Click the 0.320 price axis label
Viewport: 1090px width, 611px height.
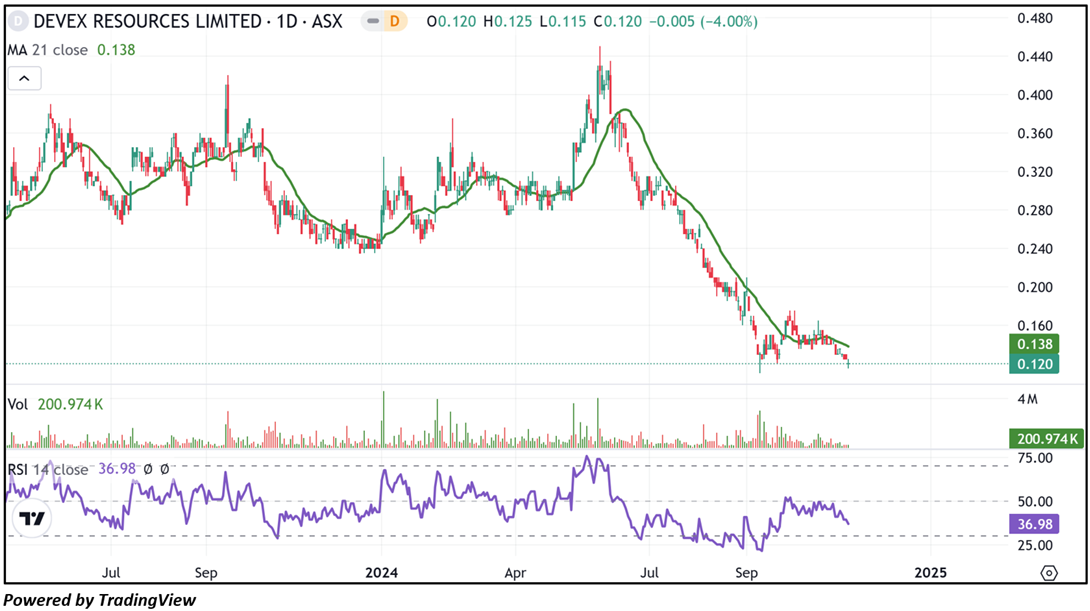1035,172
